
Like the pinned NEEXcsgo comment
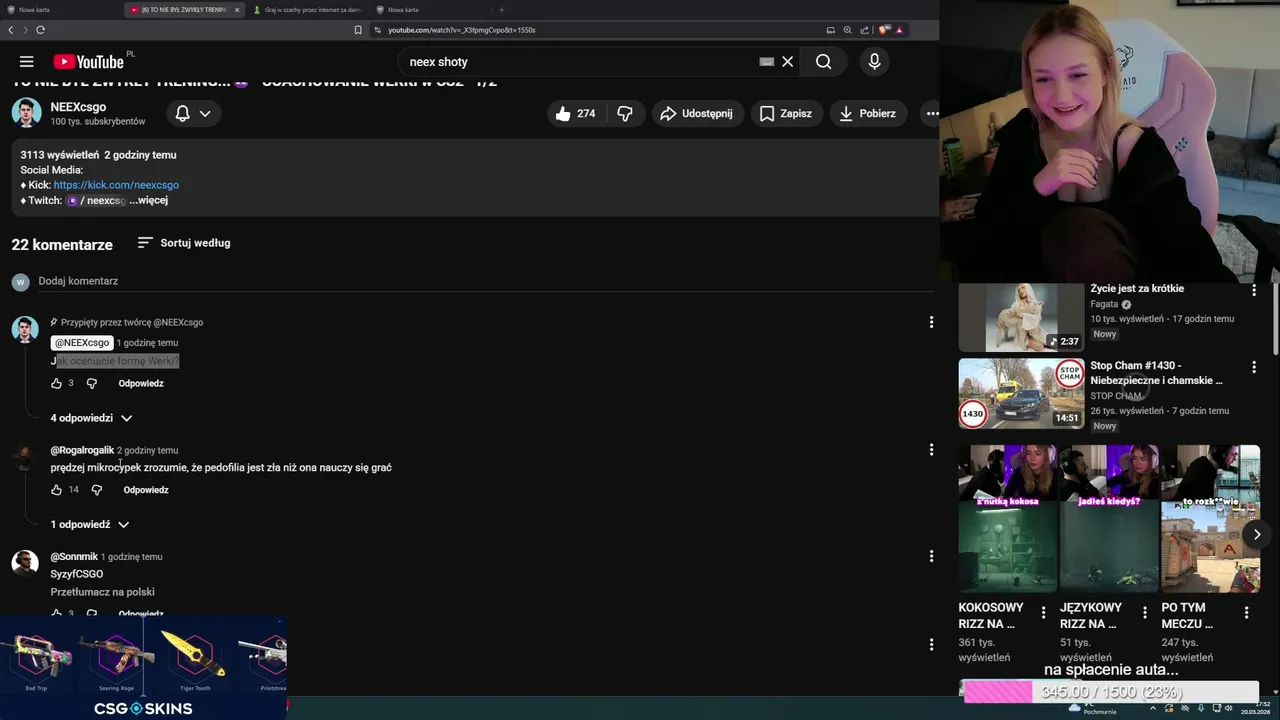56,383
